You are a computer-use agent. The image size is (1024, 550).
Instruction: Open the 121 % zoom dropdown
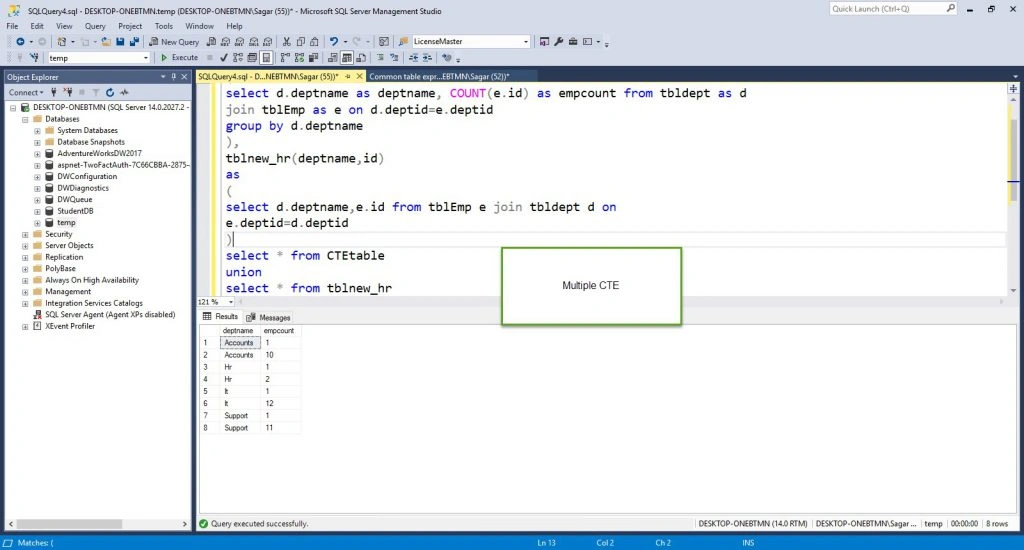(x=231, y=302)
